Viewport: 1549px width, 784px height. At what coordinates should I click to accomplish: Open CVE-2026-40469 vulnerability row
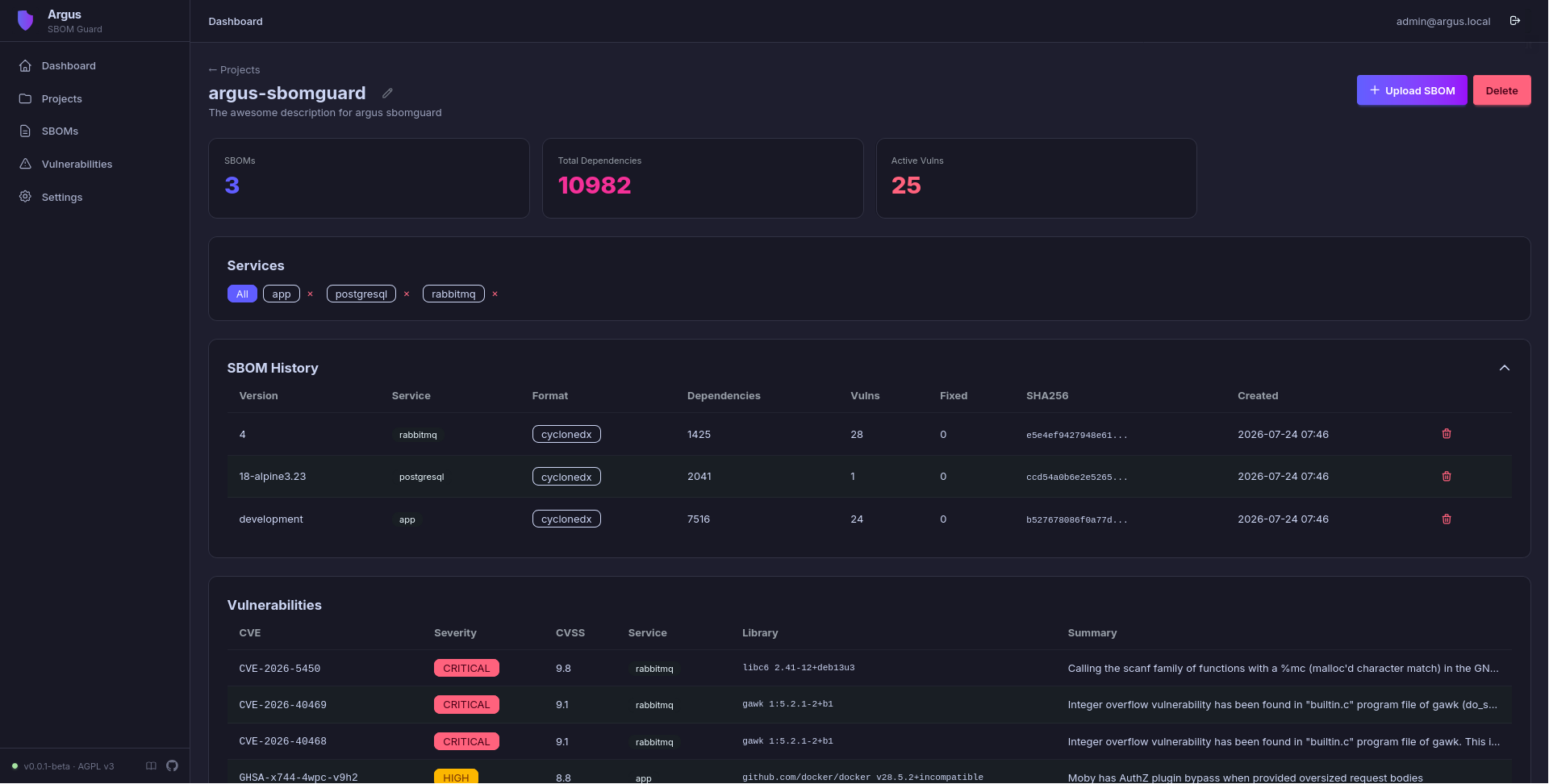coord(870,705)
